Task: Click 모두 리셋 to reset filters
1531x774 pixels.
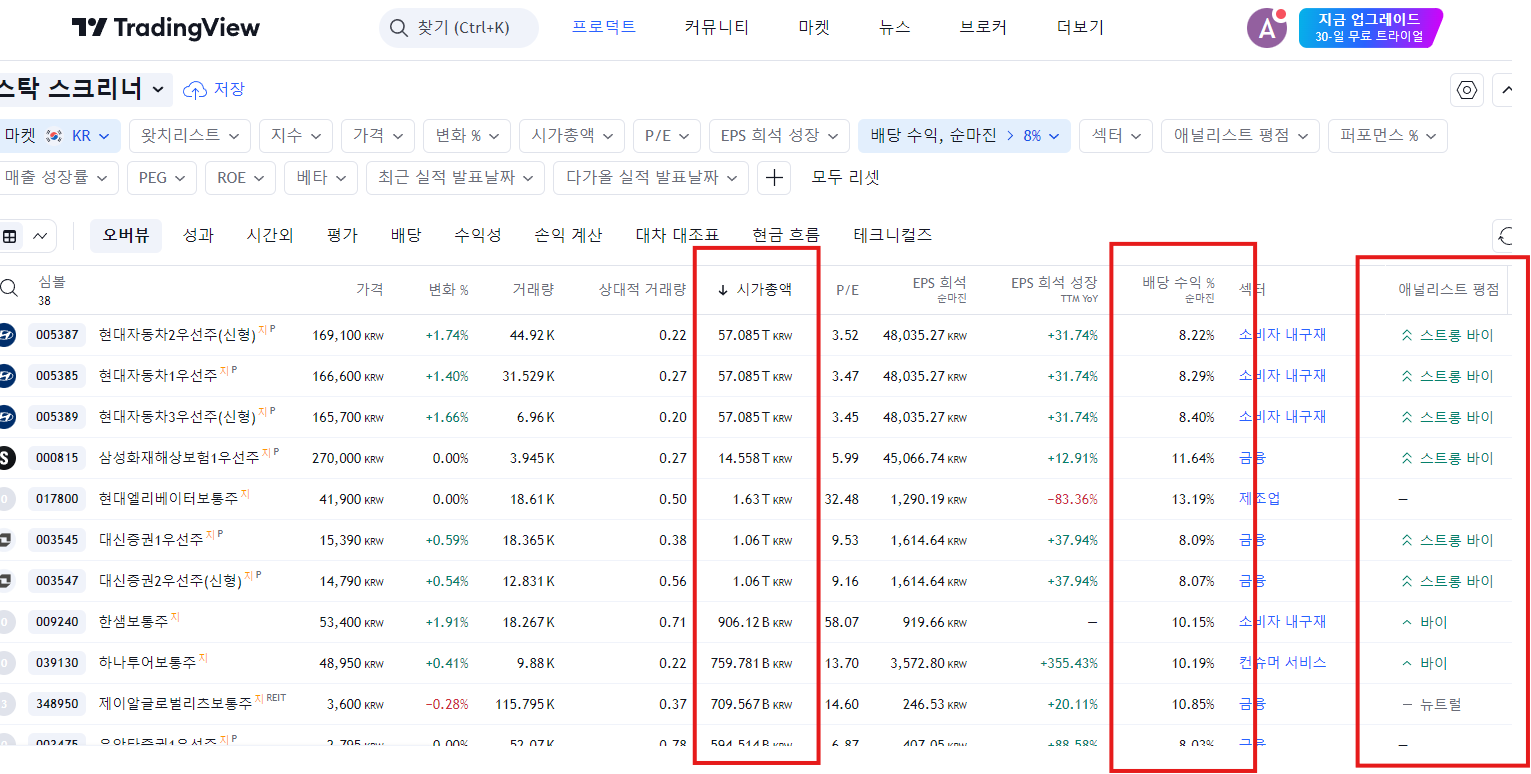Action: click(845, 178)
